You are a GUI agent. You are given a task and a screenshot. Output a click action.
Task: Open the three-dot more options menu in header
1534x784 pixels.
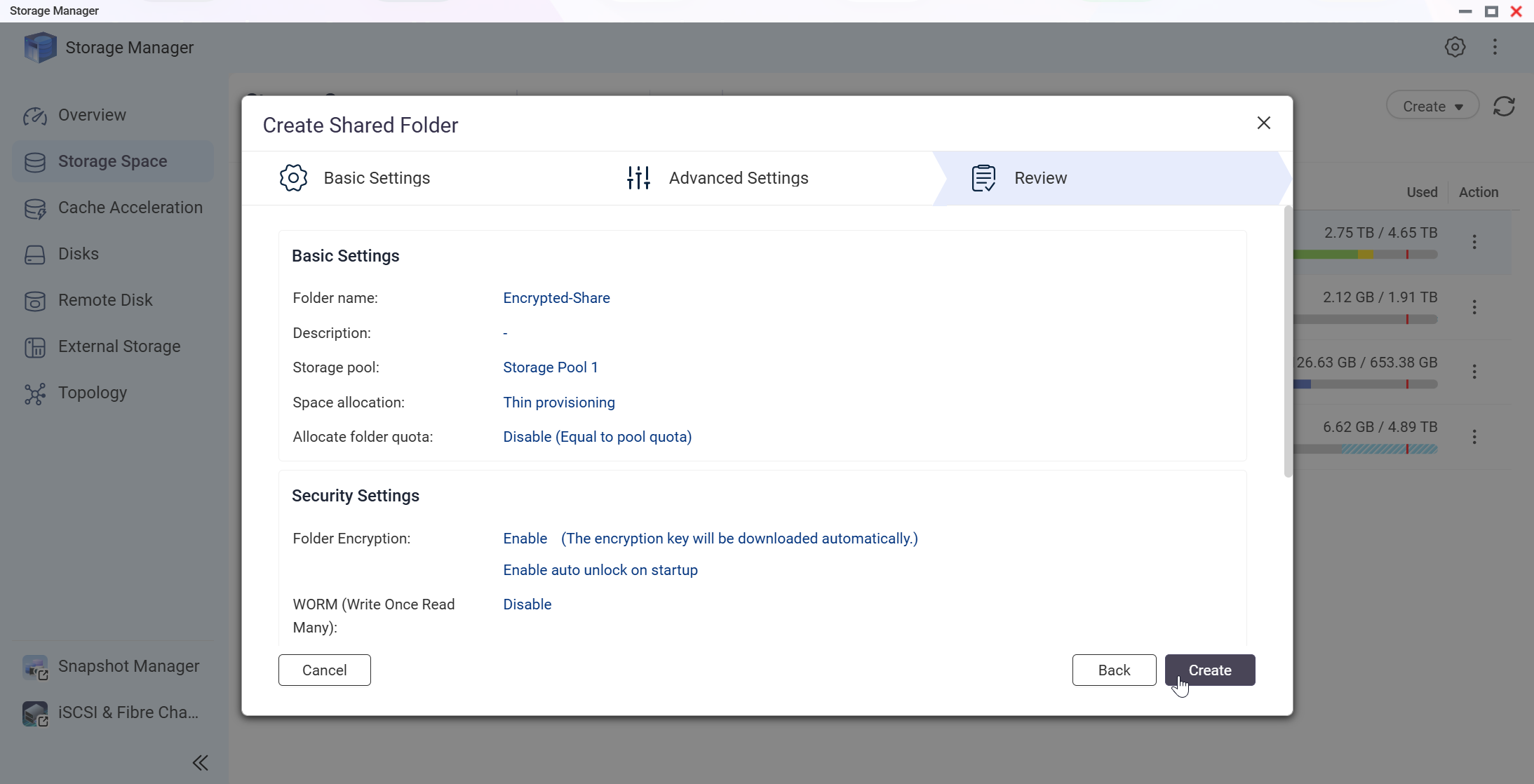pos(1495,47)
